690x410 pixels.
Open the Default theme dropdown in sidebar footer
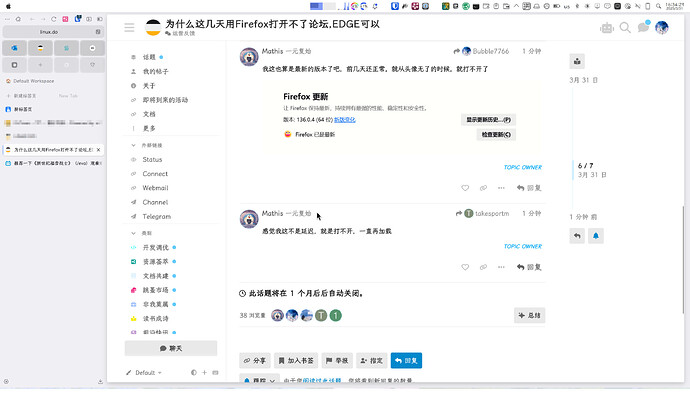pyautogui.click(x=144, y=373)
